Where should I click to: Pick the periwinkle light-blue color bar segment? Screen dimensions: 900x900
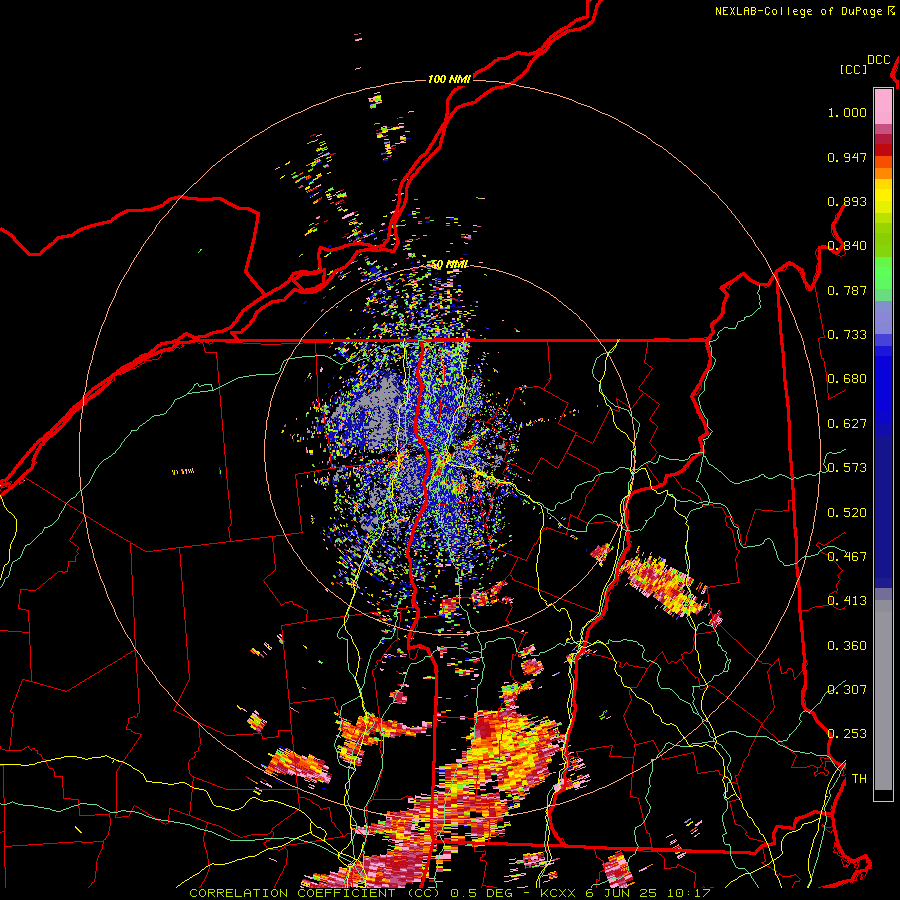[x=883, y=317]
